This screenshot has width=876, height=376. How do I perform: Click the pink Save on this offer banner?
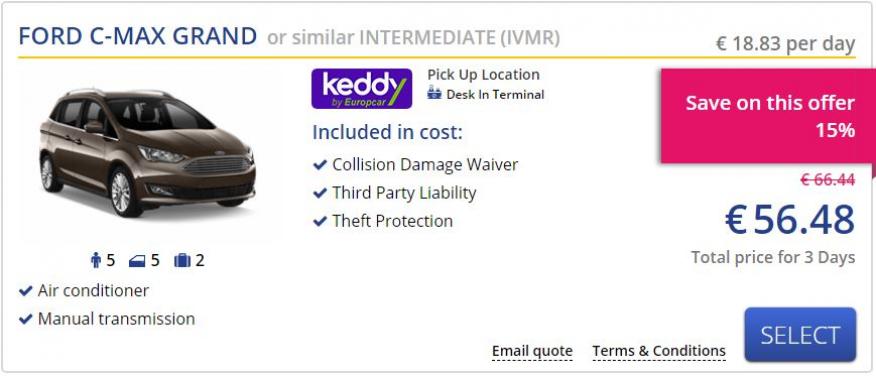(x=766, y=116)
